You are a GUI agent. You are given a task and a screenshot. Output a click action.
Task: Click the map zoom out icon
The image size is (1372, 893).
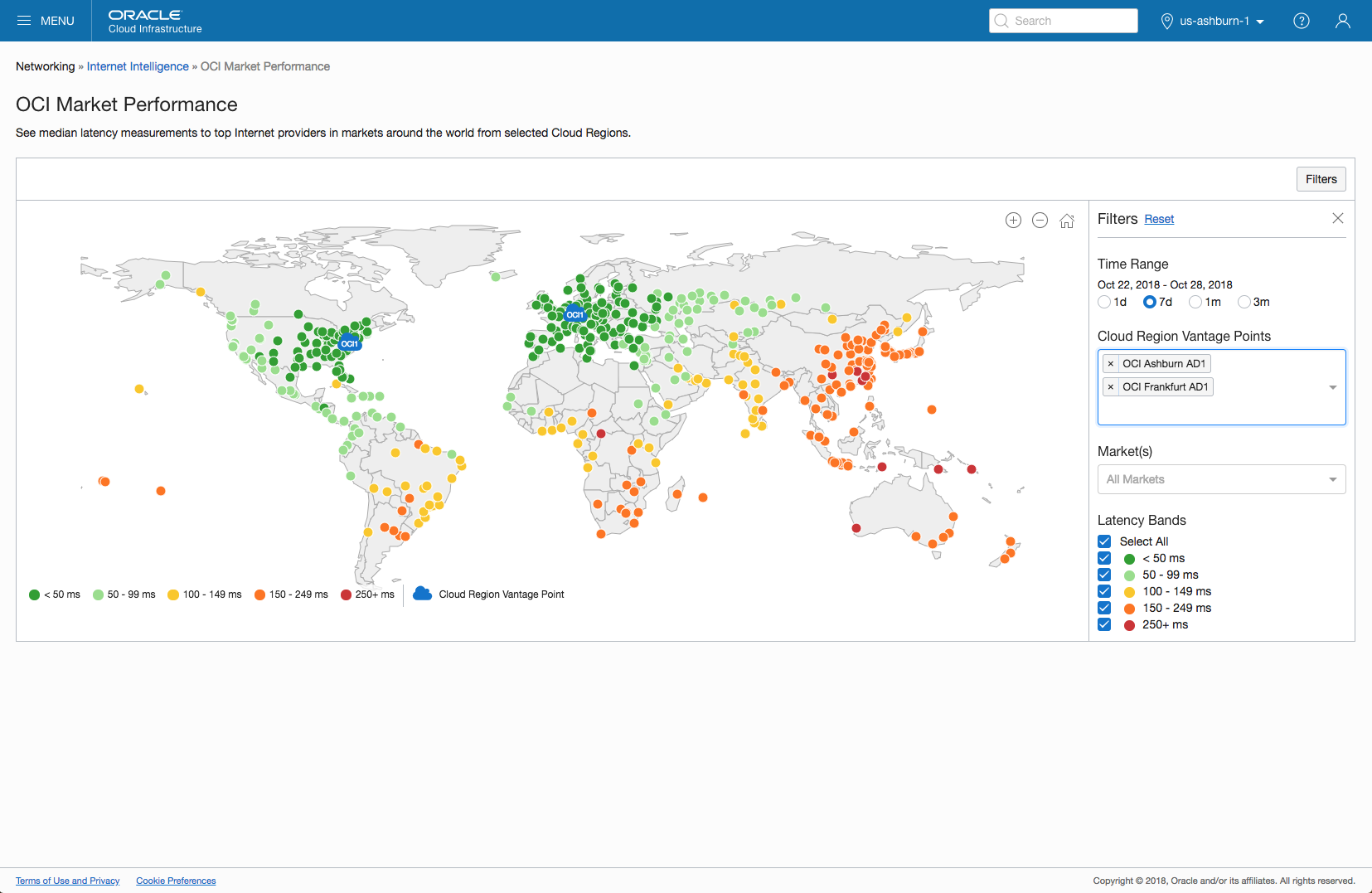(x=1040, y=220)
